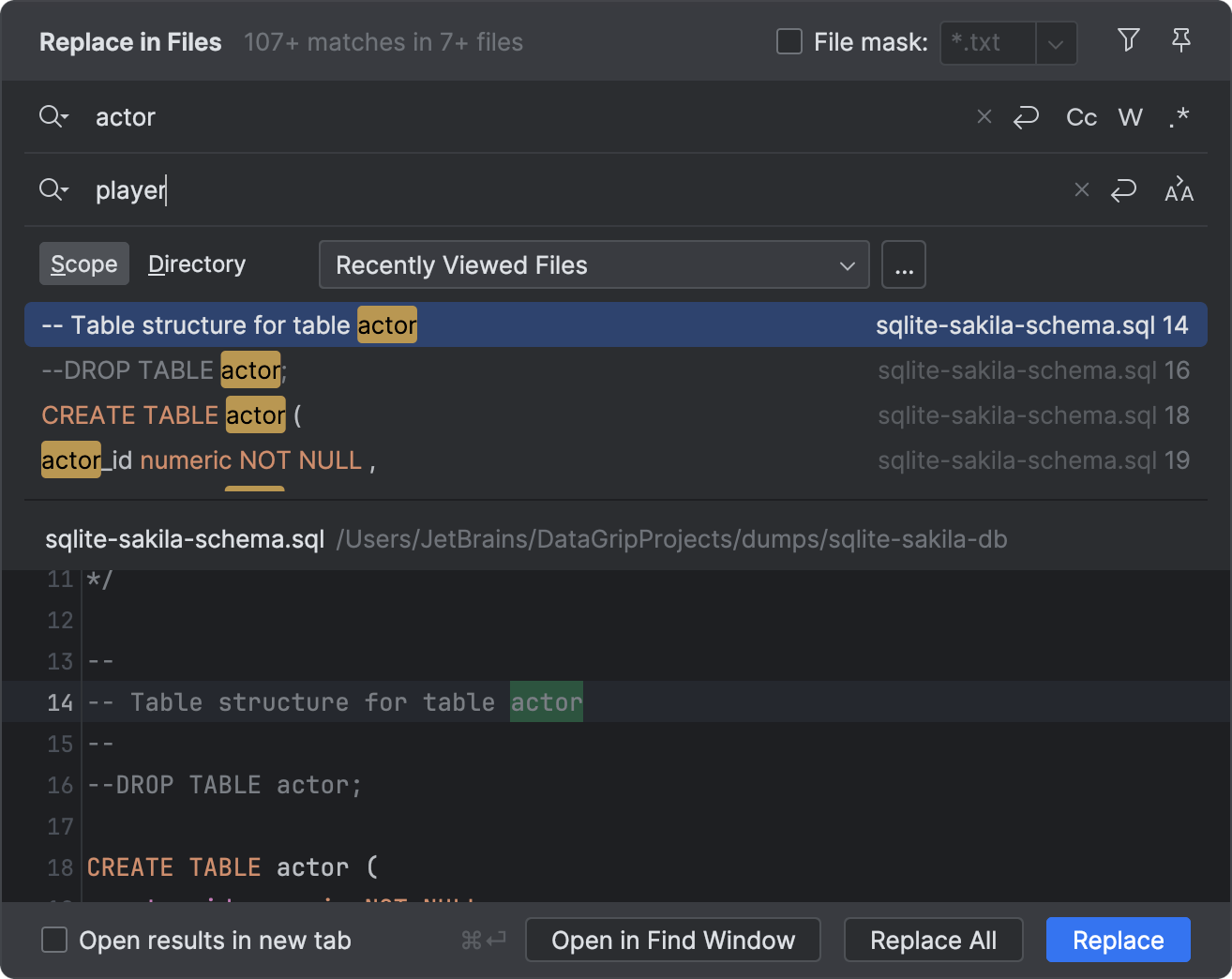1232x979 pixels.
Task: Toggle the Words (W) search option
Action: coord(1130,116)
